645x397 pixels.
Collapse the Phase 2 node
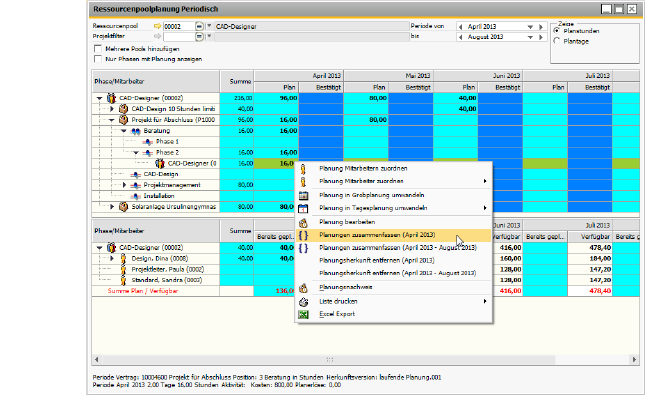[x=136, y=153]
